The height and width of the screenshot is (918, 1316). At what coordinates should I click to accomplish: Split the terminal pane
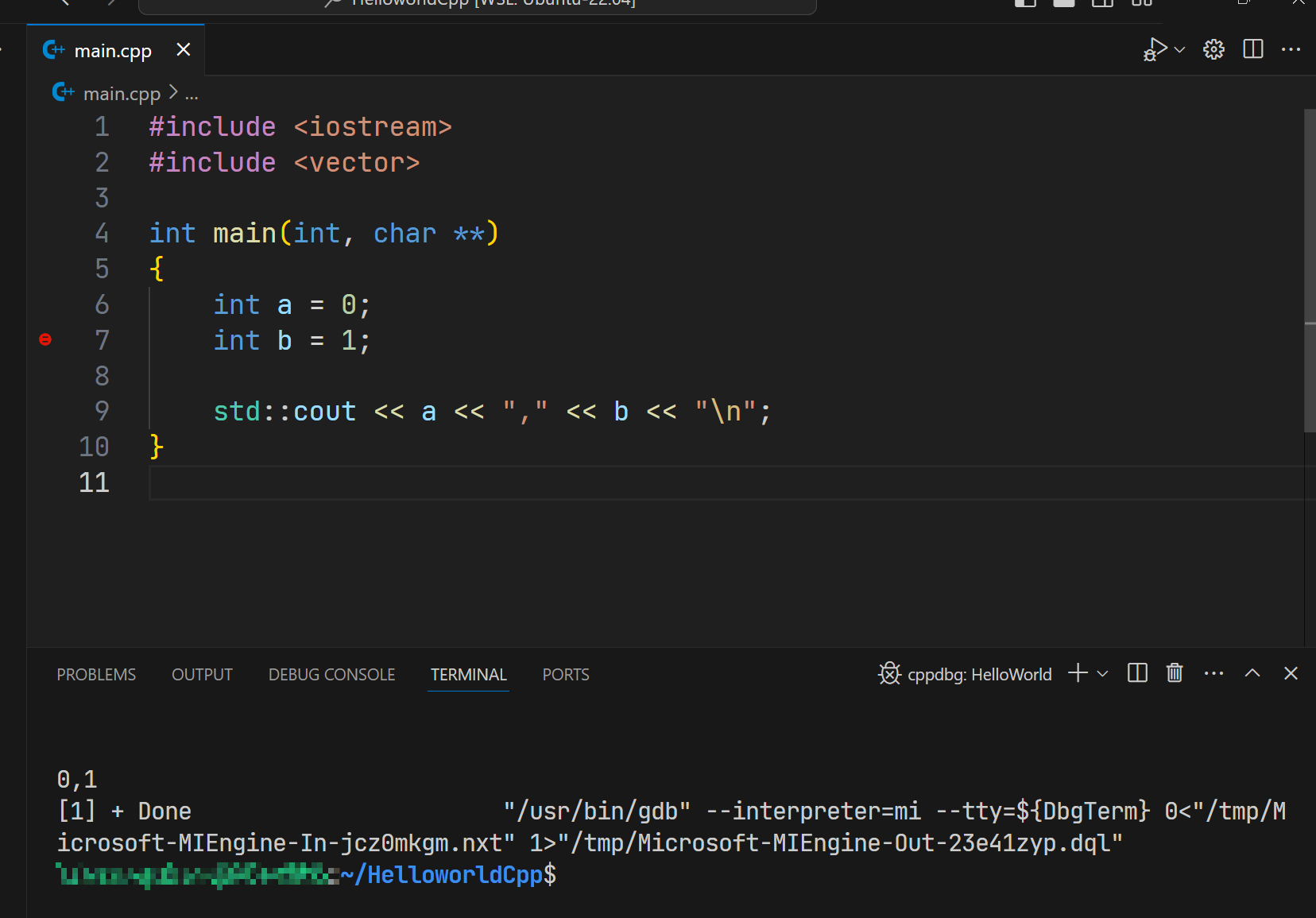1137,673
